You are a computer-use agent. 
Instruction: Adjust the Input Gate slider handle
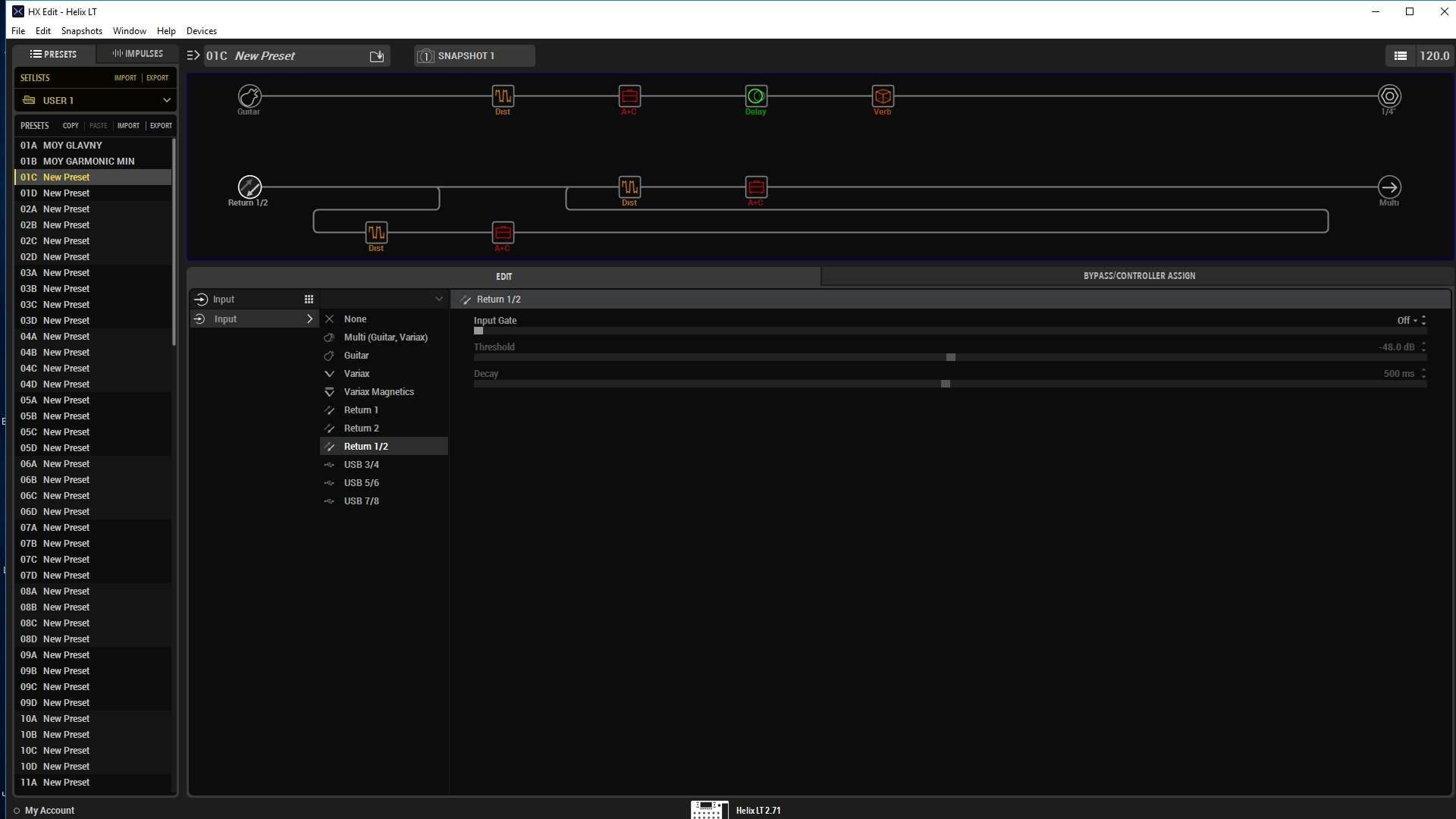coord(479,331)
